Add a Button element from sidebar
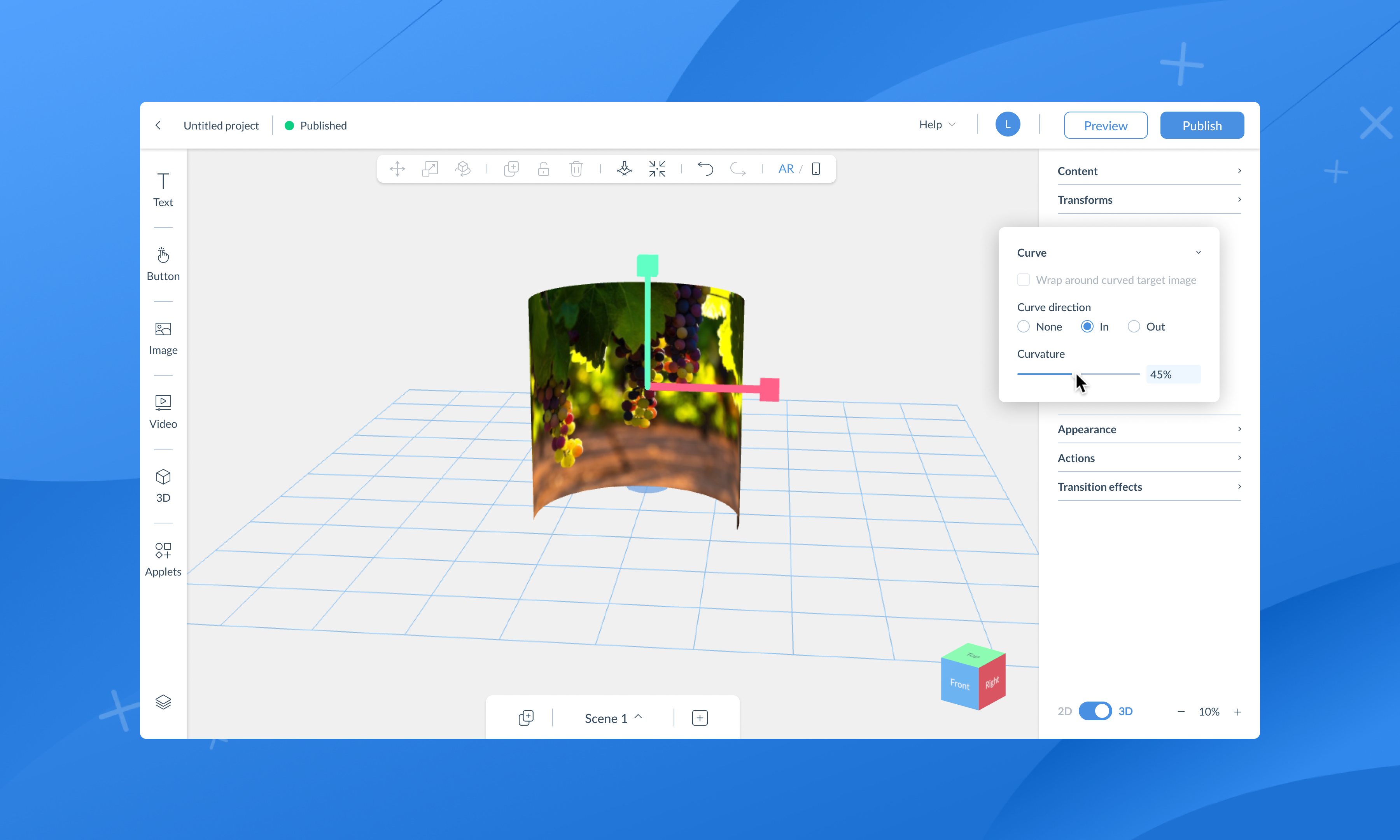1400x840 pixels. point(163,264)
